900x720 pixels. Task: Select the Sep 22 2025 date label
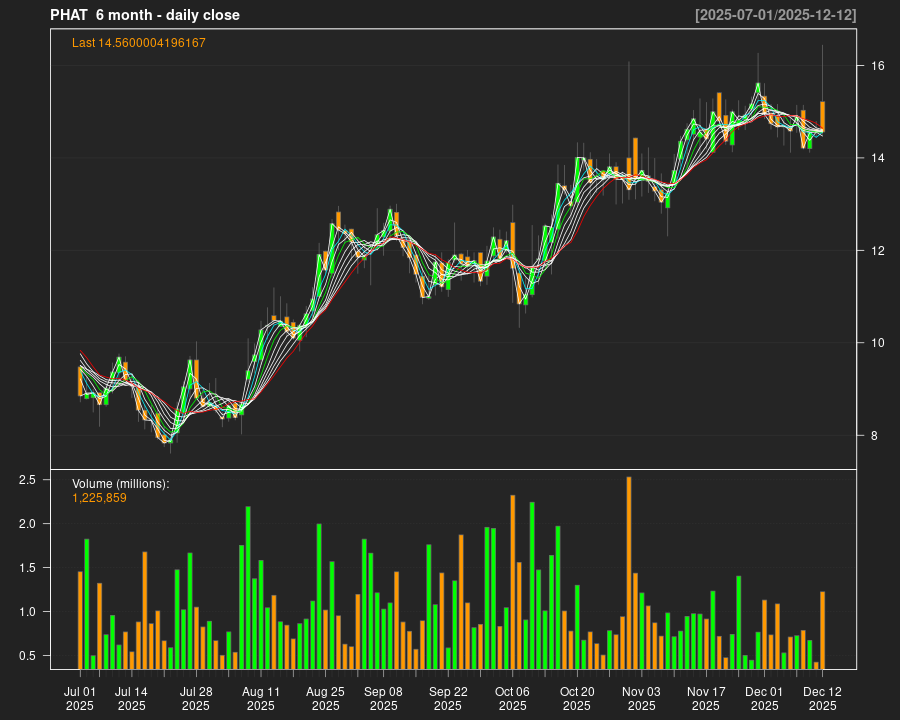448,698
